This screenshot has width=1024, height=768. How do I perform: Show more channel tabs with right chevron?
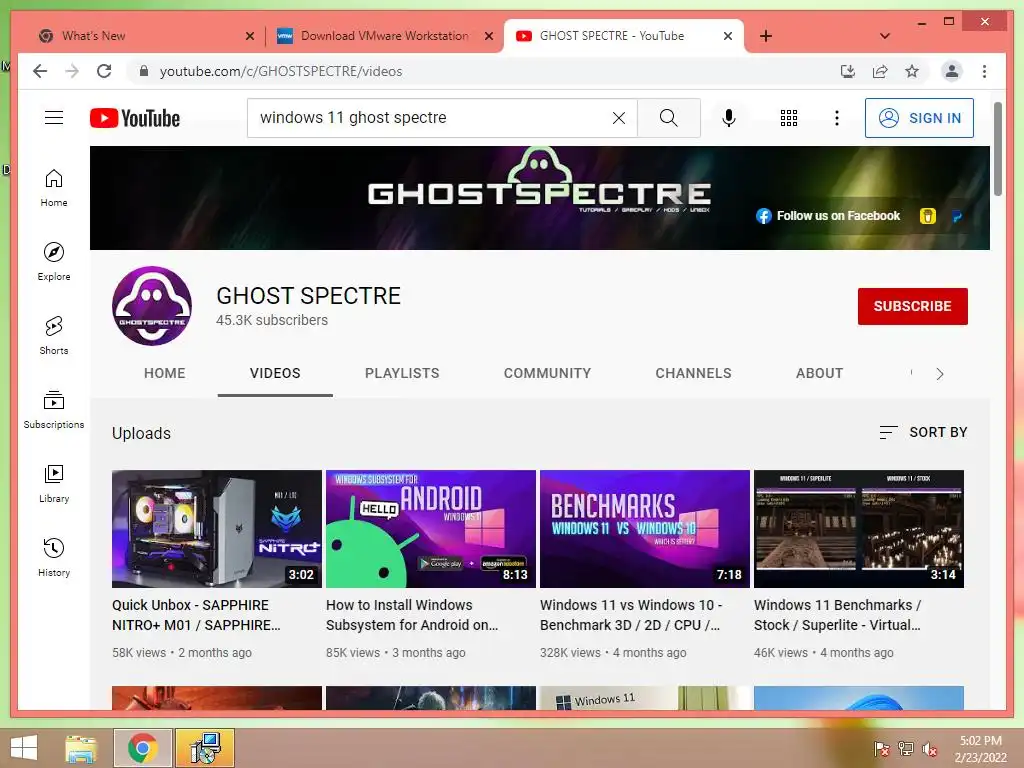(939, 374)
